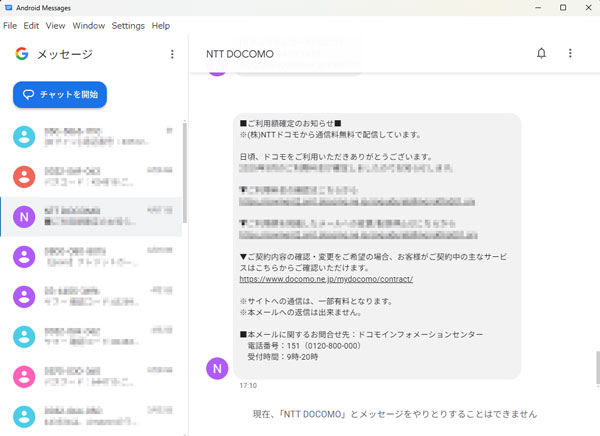This screenshot has width=600, height=436.
Task: Open the first conversation with teal avatar
Action: (x=91, y=137)
